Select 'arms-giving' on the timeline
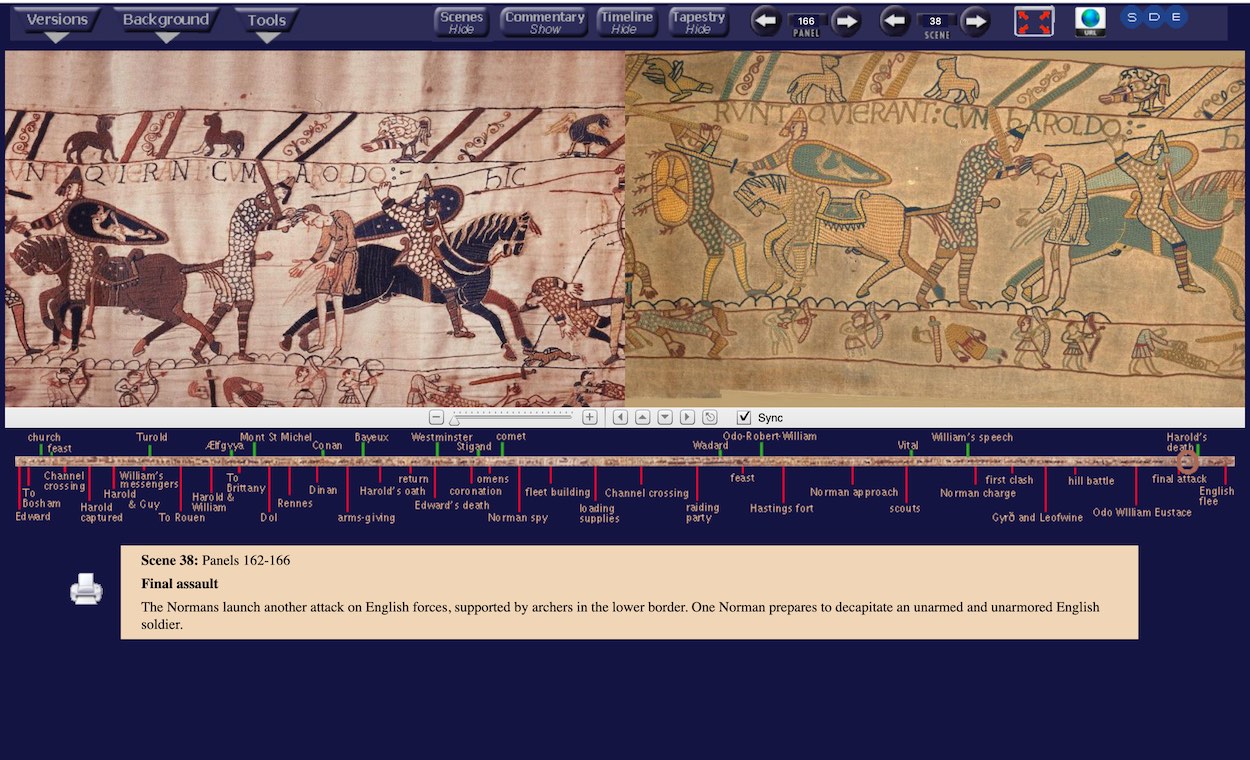1250x760 pixels. point(366,517)
